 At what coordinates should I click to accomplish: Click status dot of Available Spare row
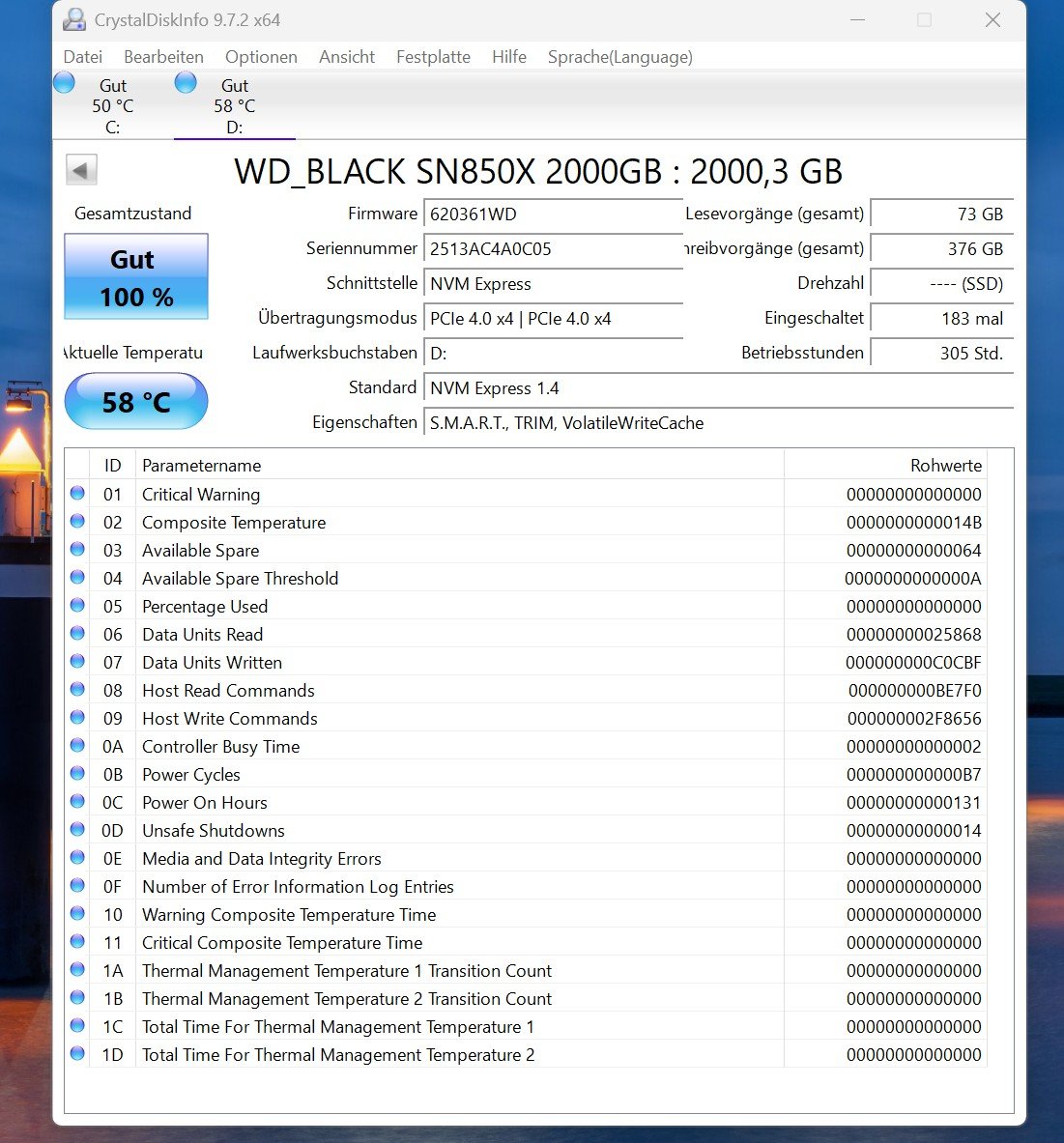[x=77, y=550]
